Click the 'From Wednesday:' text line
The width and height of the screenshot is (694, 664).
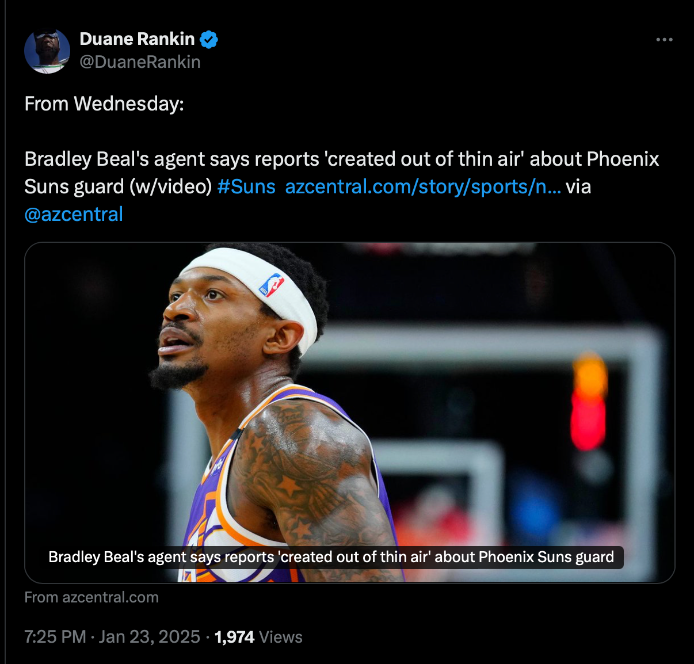pyautogui.click(x=104, y=104)
